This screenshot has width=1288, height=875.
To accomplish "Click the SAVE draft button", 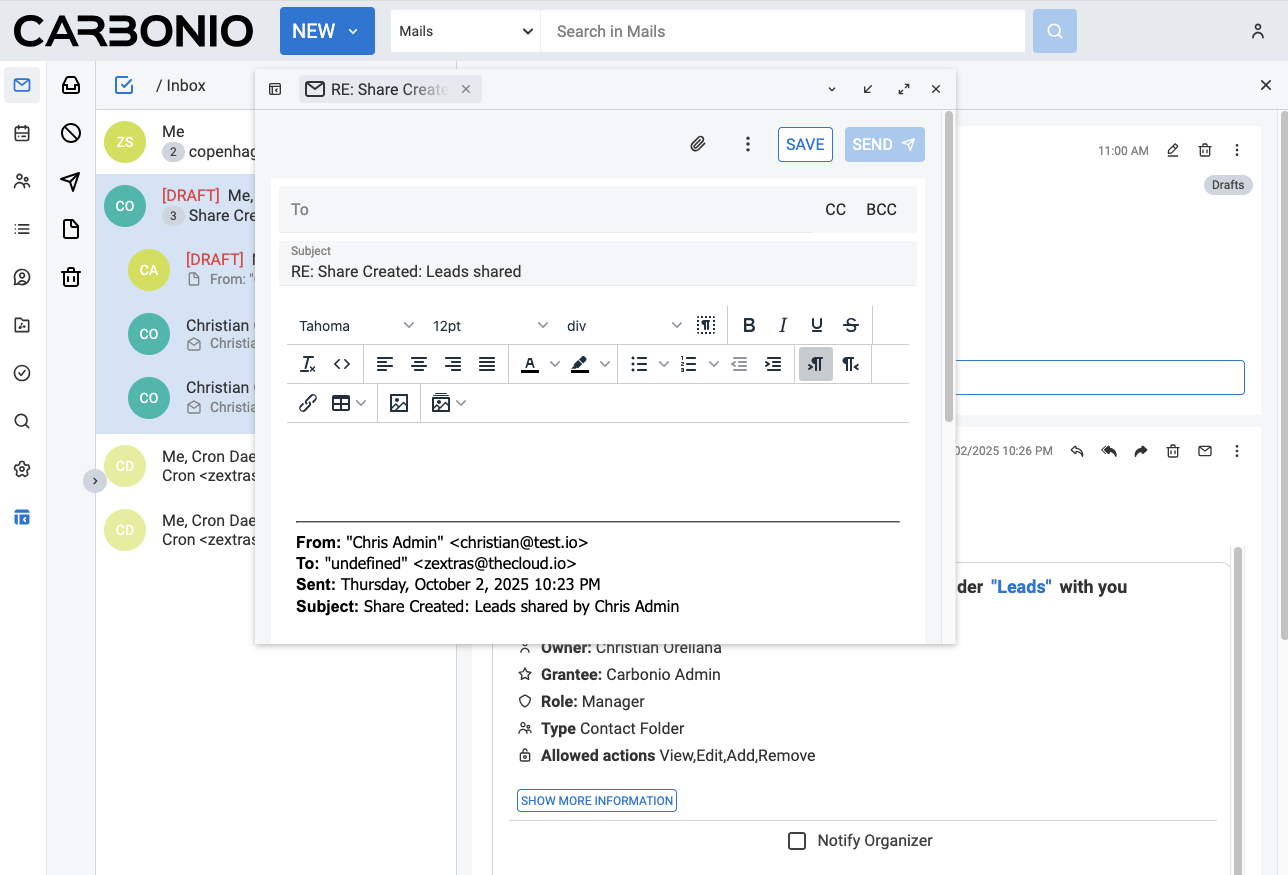I will pos(805,144).
